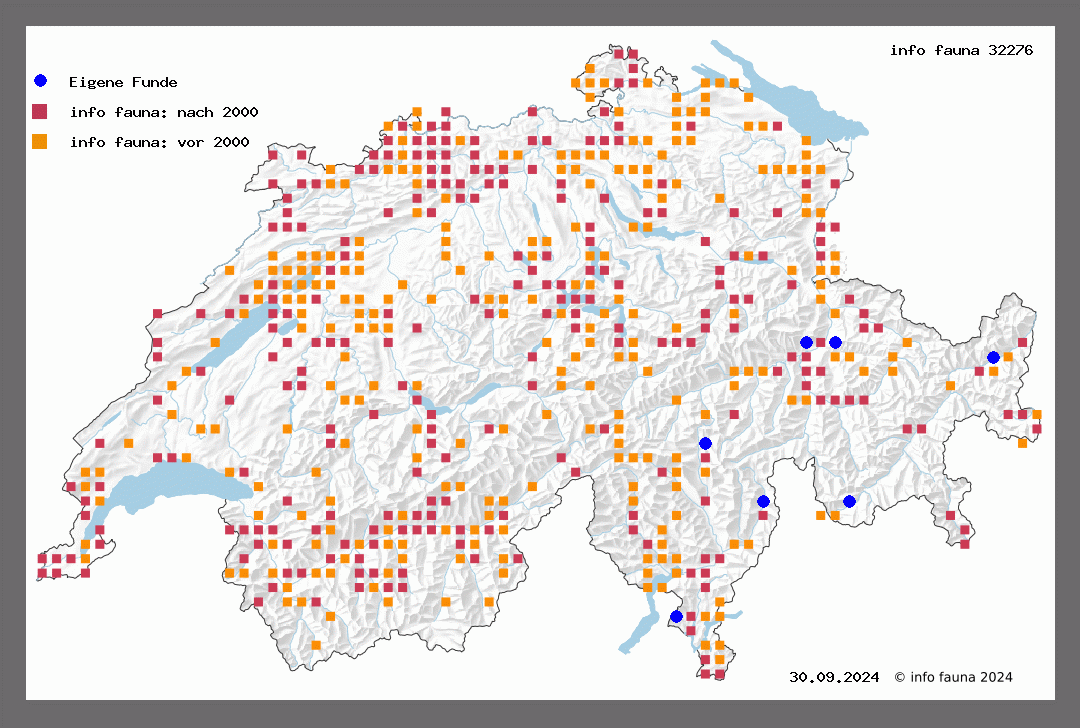
Task: Click the orange square legend marker
Action: pyautogui.click(x=40, y=141)
